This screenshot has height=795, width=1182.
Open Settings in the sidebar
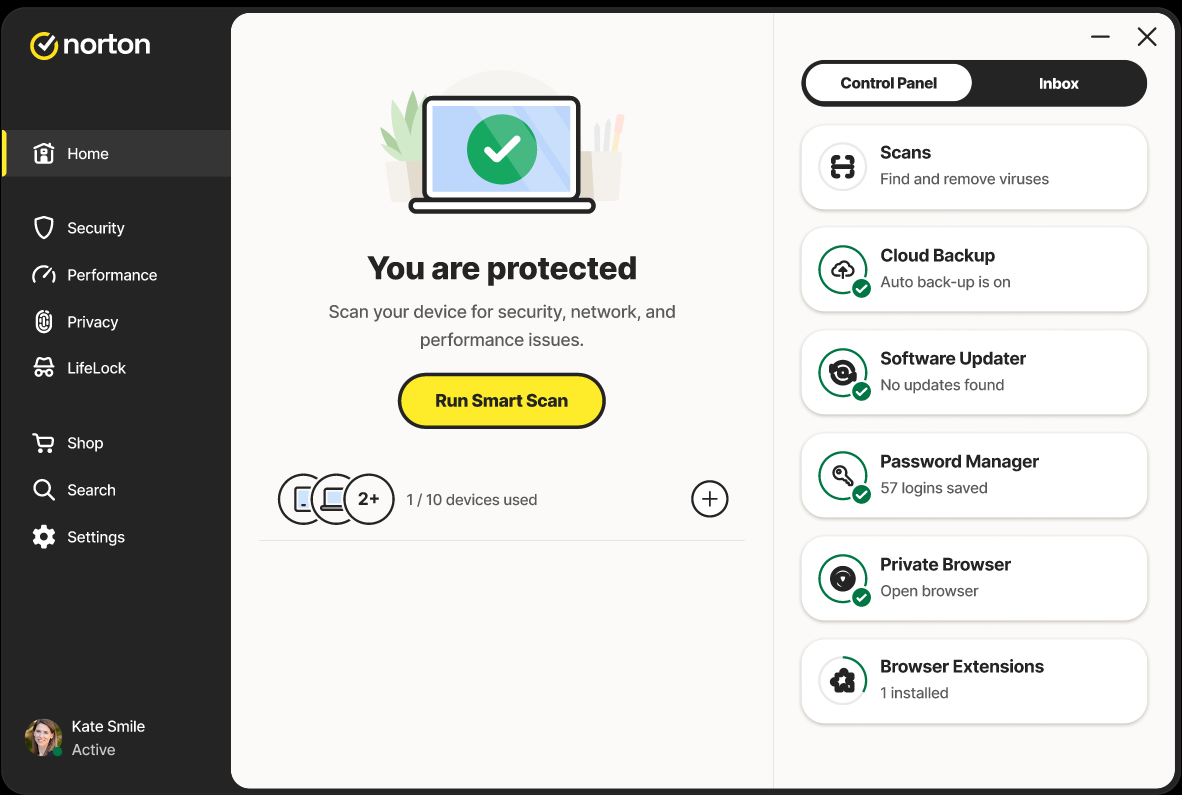(95, 537)
